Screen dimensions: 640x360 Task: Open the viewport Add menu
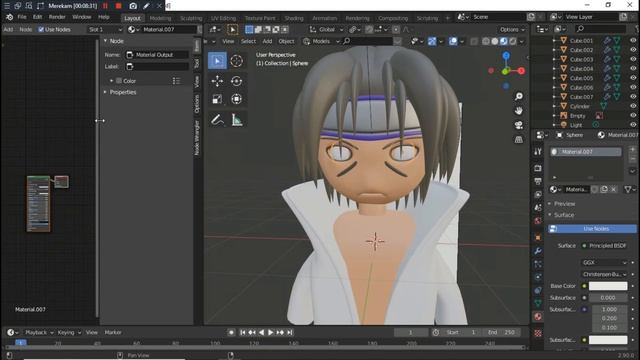point(267,41)
